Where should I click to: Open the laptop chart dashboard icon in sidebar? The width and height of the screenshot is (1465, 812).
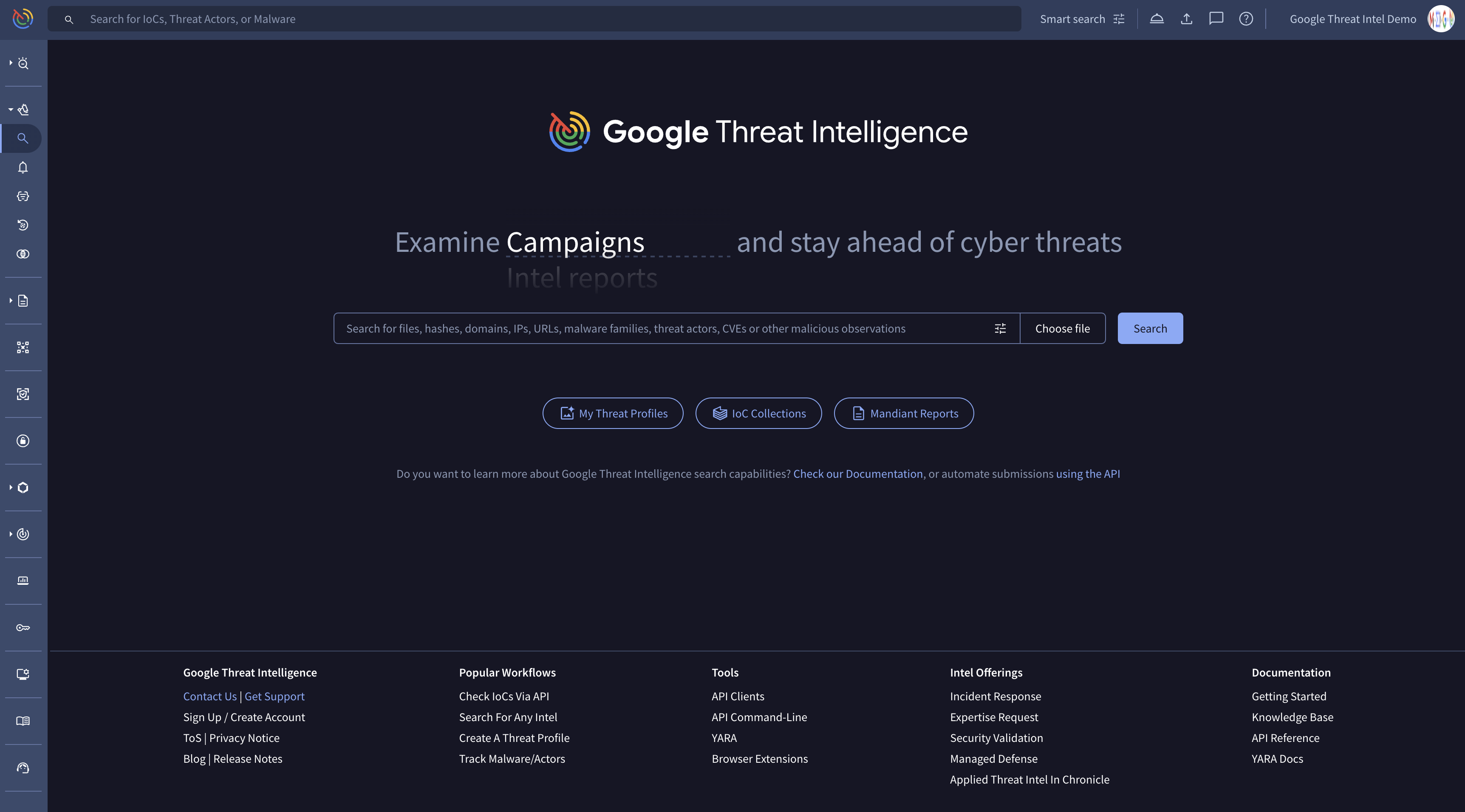pos(23,581)
